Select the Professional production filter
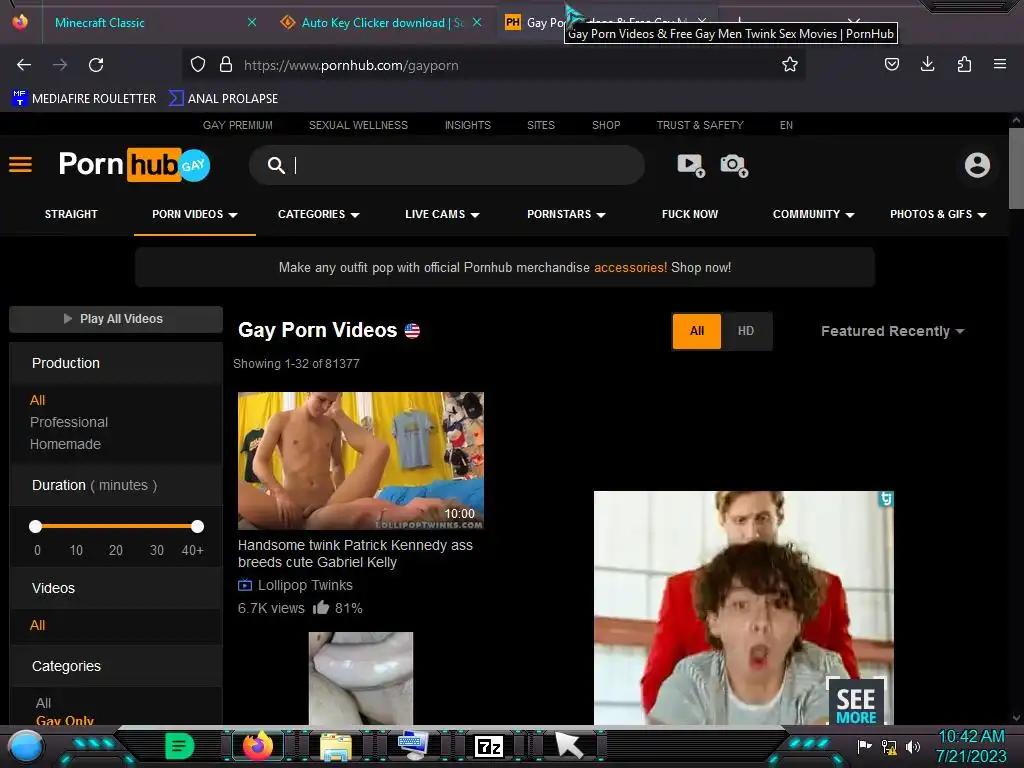 pos(69,422)
